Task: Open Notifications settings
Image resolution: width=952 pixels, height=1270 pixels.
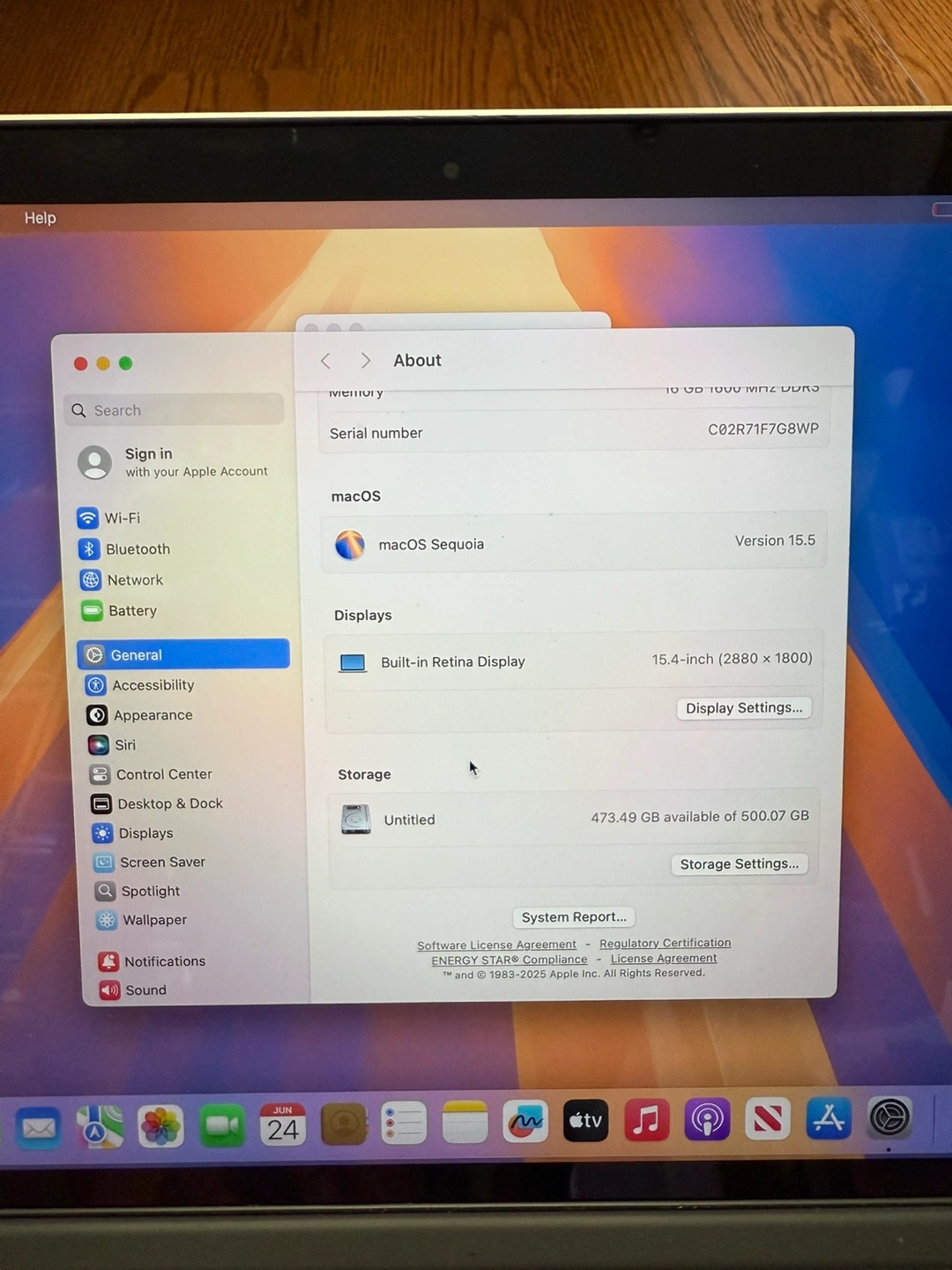Action: point(152,961)
